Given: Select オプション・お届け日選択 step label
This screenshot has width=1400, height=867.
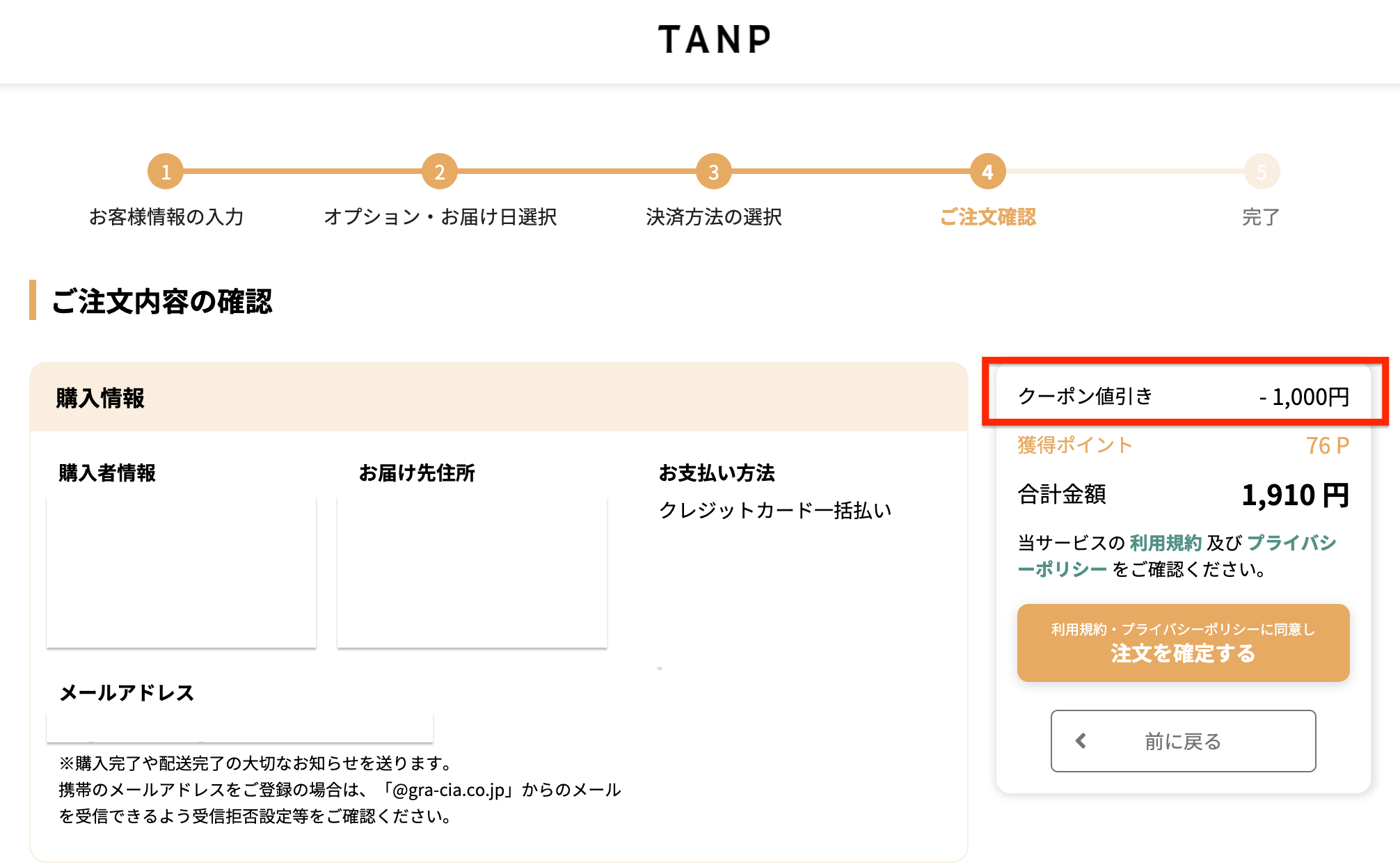Looking at the screenshot, I should pos(440,217).
